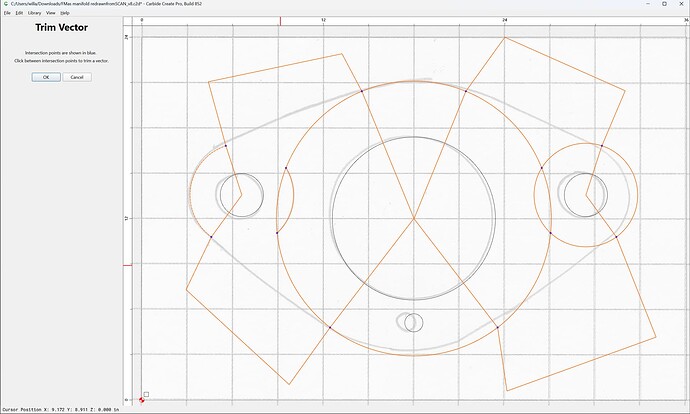Click the red marker on the left ruler
This screenshot has width=690, height=414.
coord(127,265)
